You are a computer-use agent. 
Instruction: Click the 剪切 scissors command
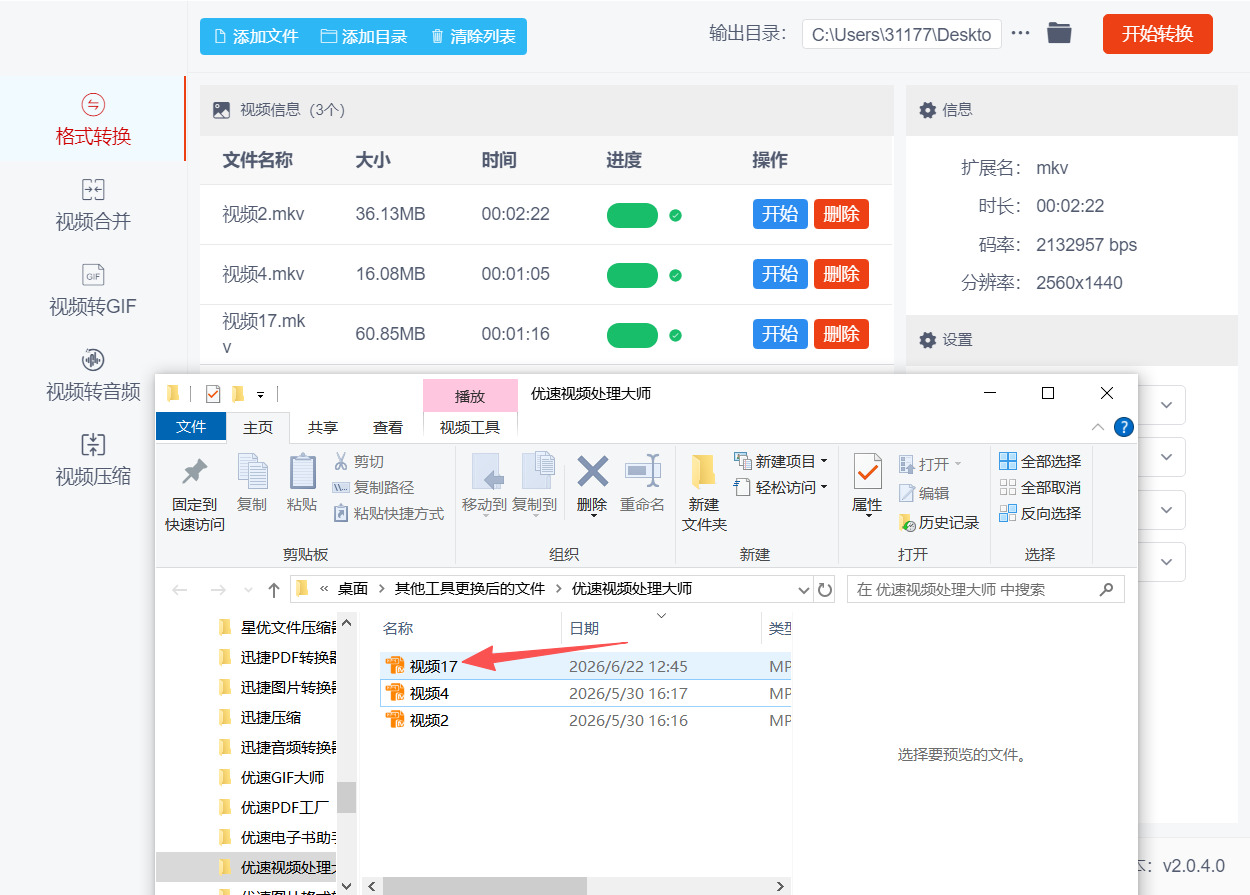358,462
